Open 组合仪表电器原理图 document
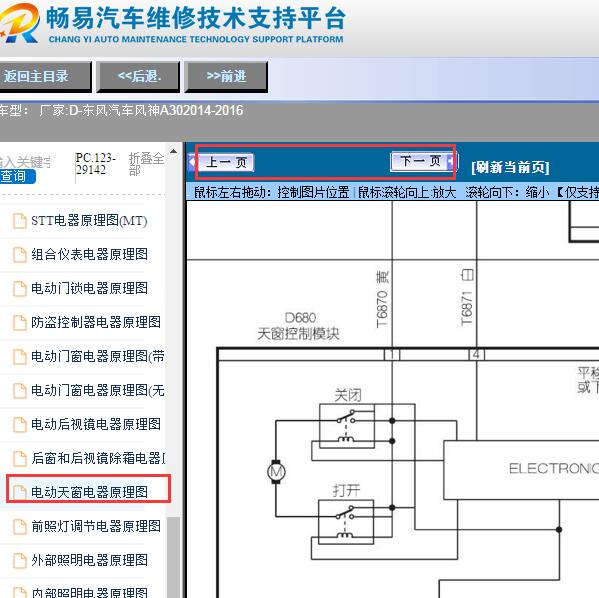599x598 pixels. tap(89, 254)
